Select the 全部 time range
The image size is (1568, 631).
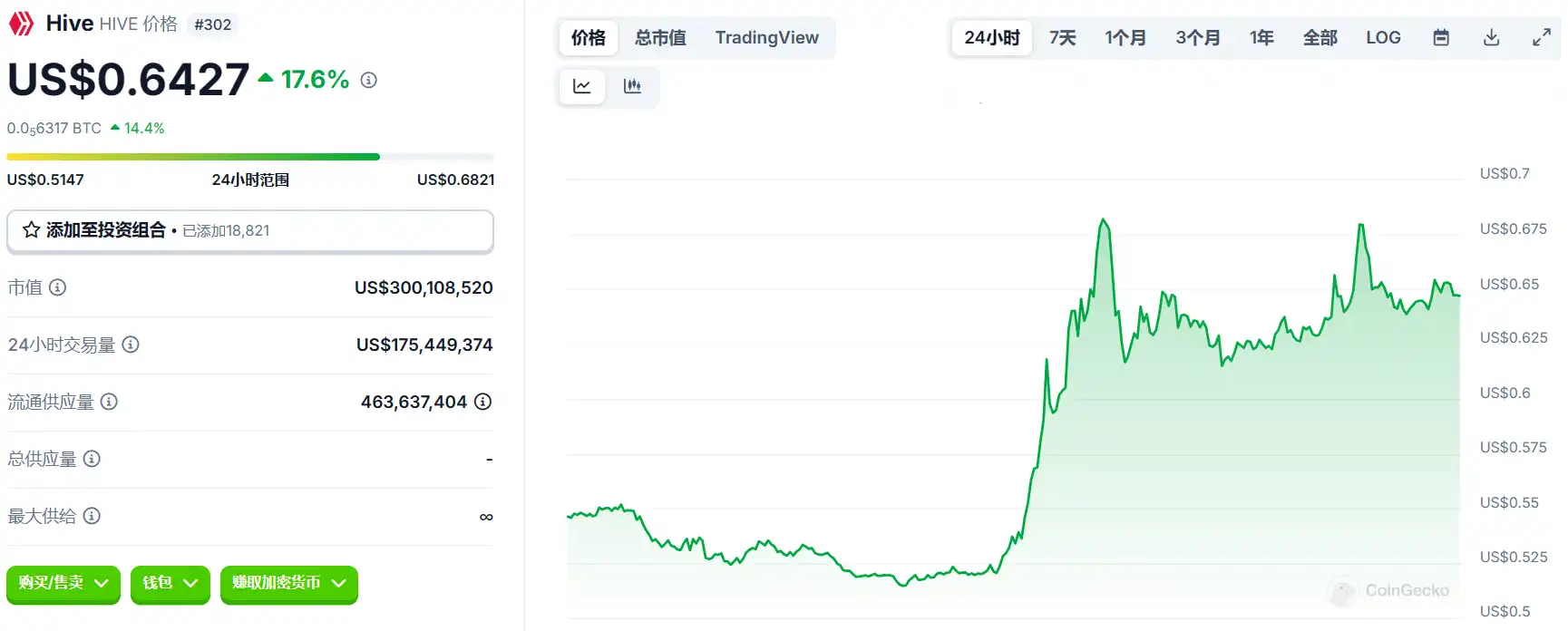[x=1320, y=38]
